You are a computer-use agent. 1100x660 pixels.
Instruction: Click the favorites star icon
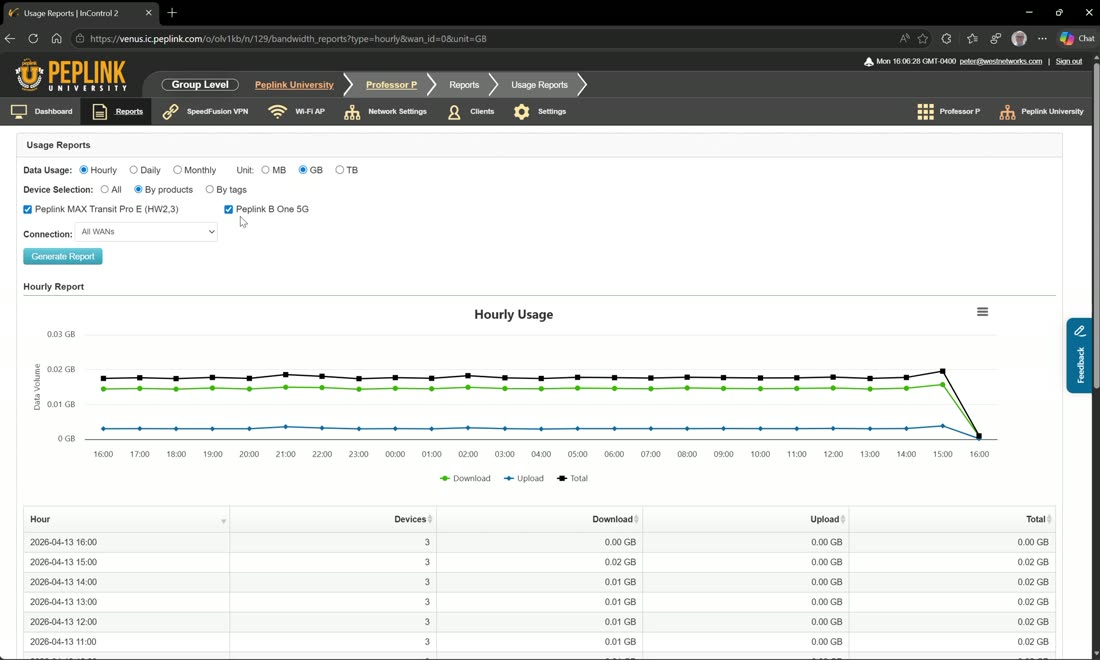(923, 39)
